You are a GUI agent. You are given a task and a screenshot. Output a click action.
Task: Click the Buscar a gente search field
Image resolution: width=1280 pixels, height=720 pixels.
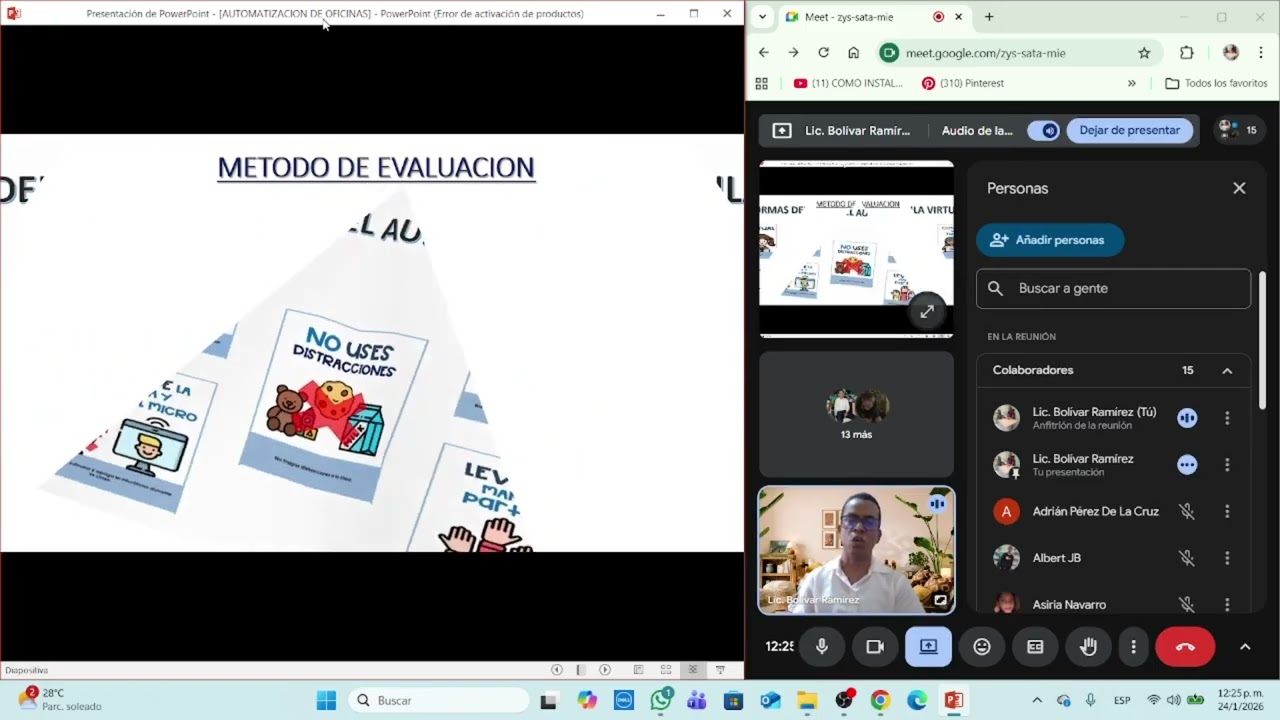pyautogui.click(x=1113, y=288)
